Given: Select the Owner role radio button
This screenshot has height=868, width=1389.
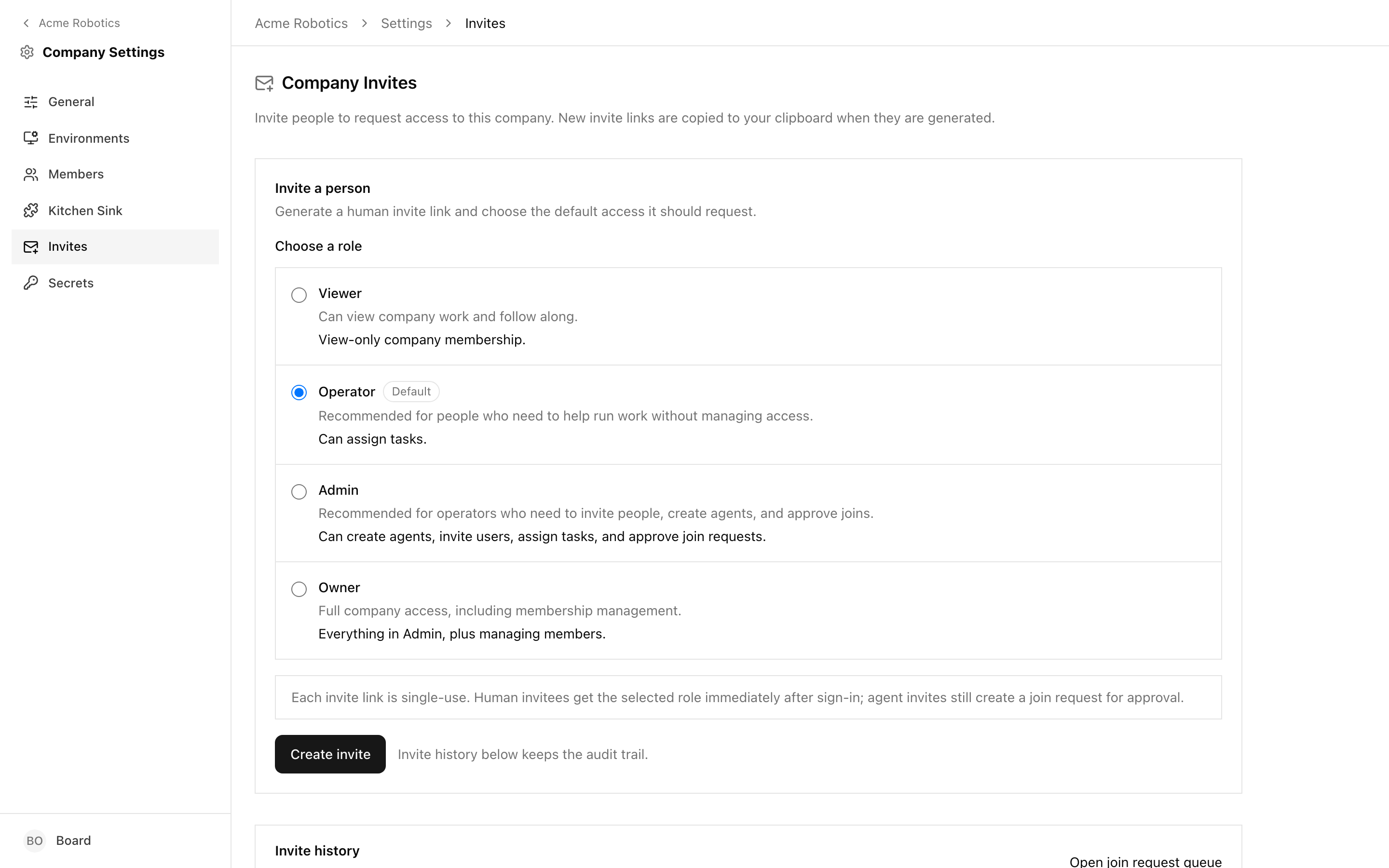Looking at the screenshot, I should coord(299,590).
